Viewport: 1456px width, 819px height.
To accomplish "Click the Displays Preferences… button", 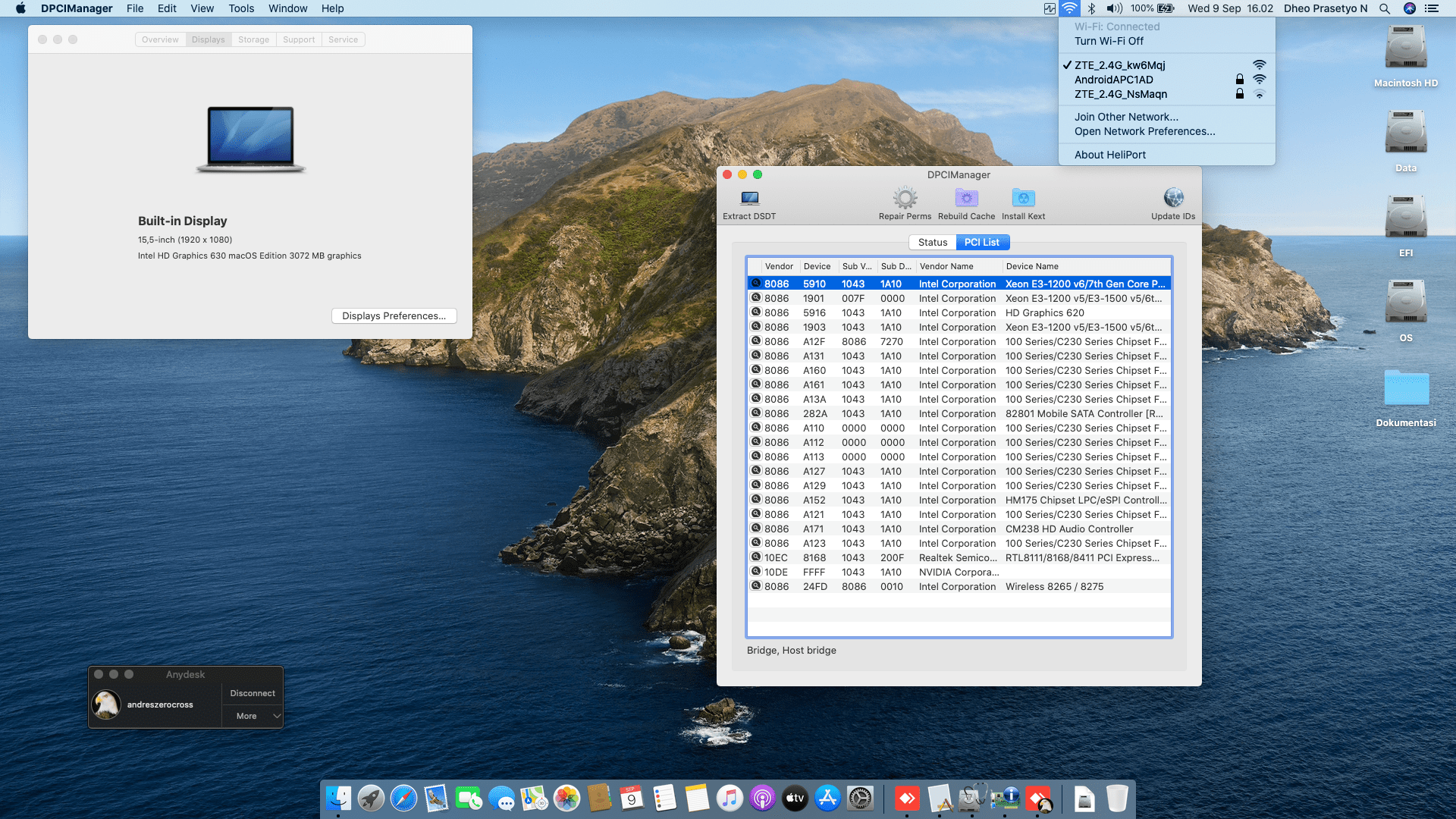I will coord(394,315).
